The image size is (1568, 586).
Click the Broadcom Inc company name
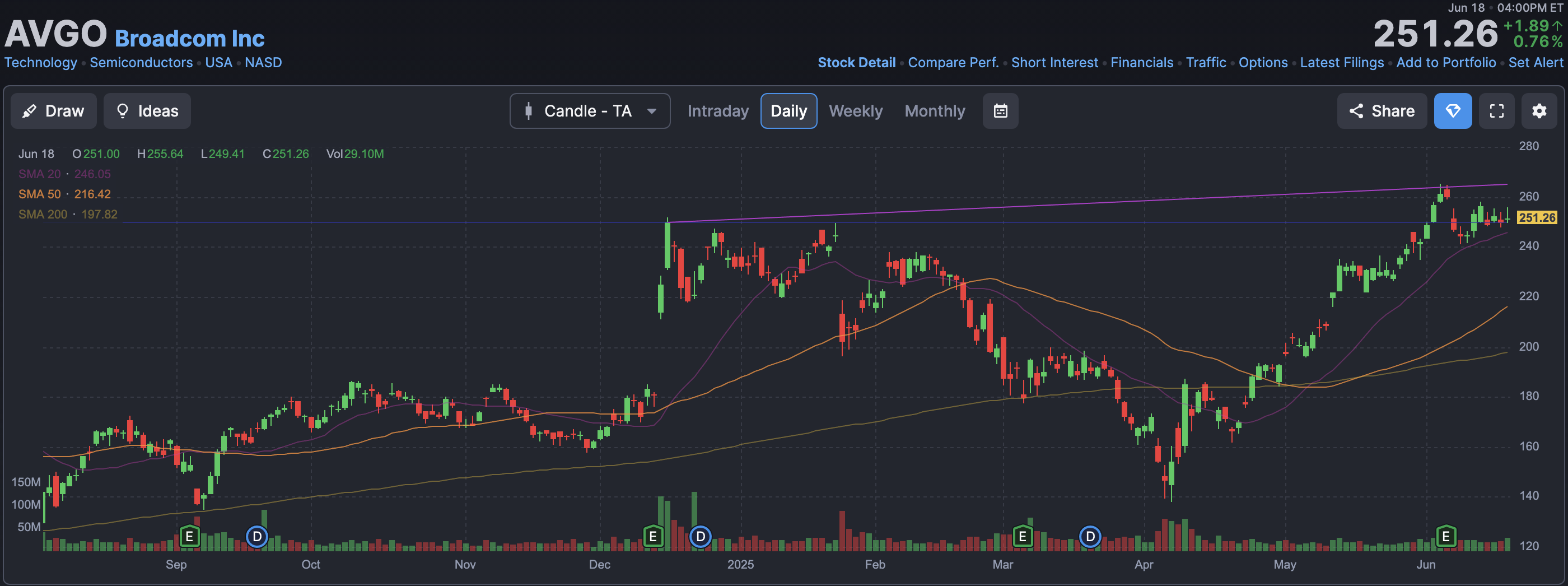click(190, 39)
